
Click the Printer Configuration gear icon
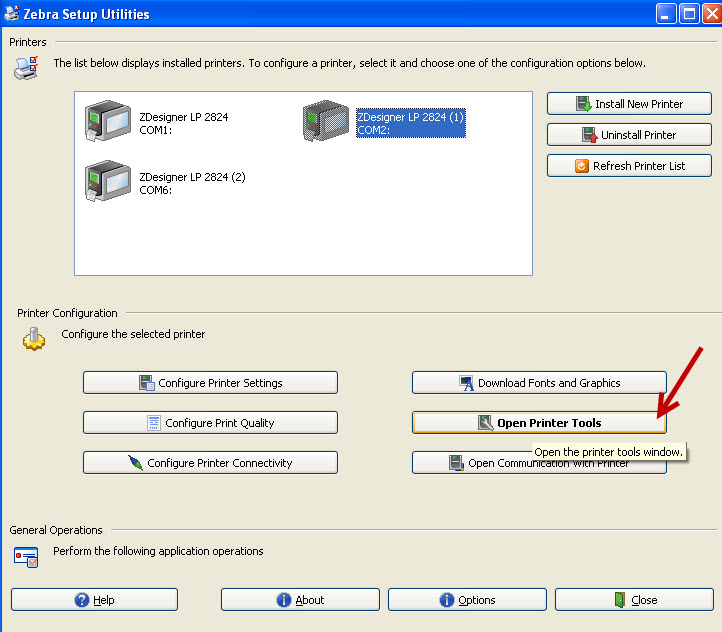(35, 338)
